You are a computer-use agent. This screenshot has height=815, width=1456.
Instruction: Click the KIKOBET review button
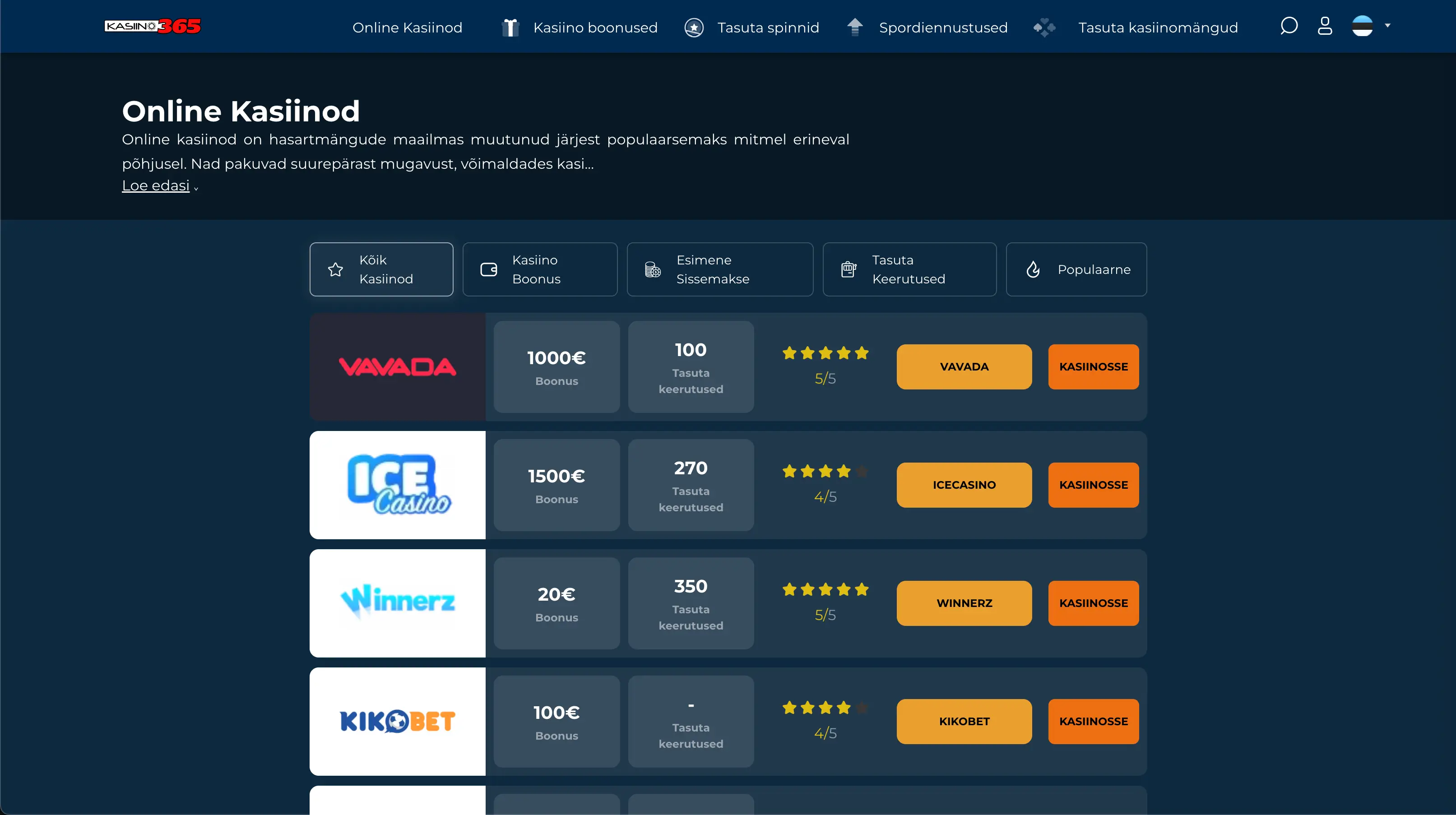[x=964, y=721]
